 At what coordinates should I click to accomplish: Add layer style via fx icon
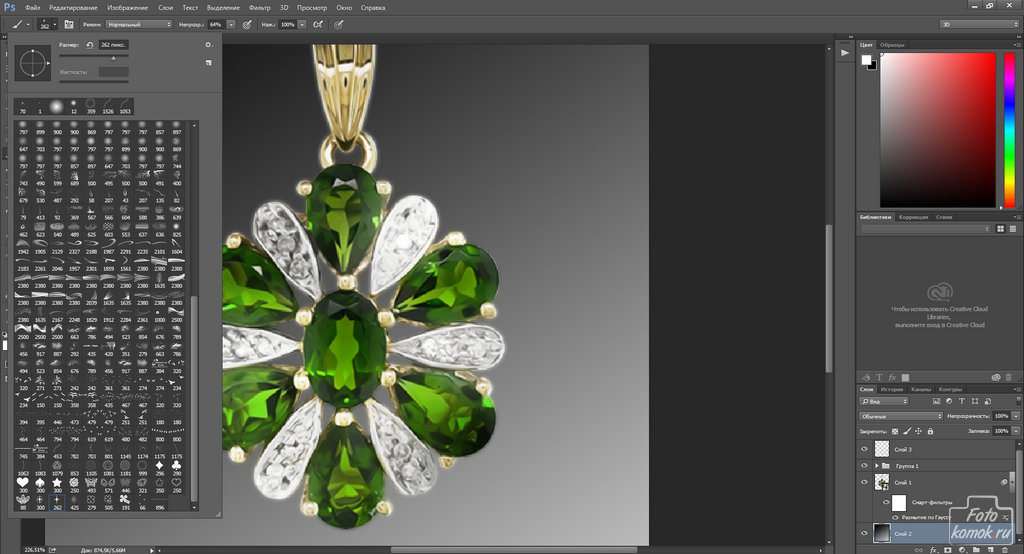click(x=931, y=548)
